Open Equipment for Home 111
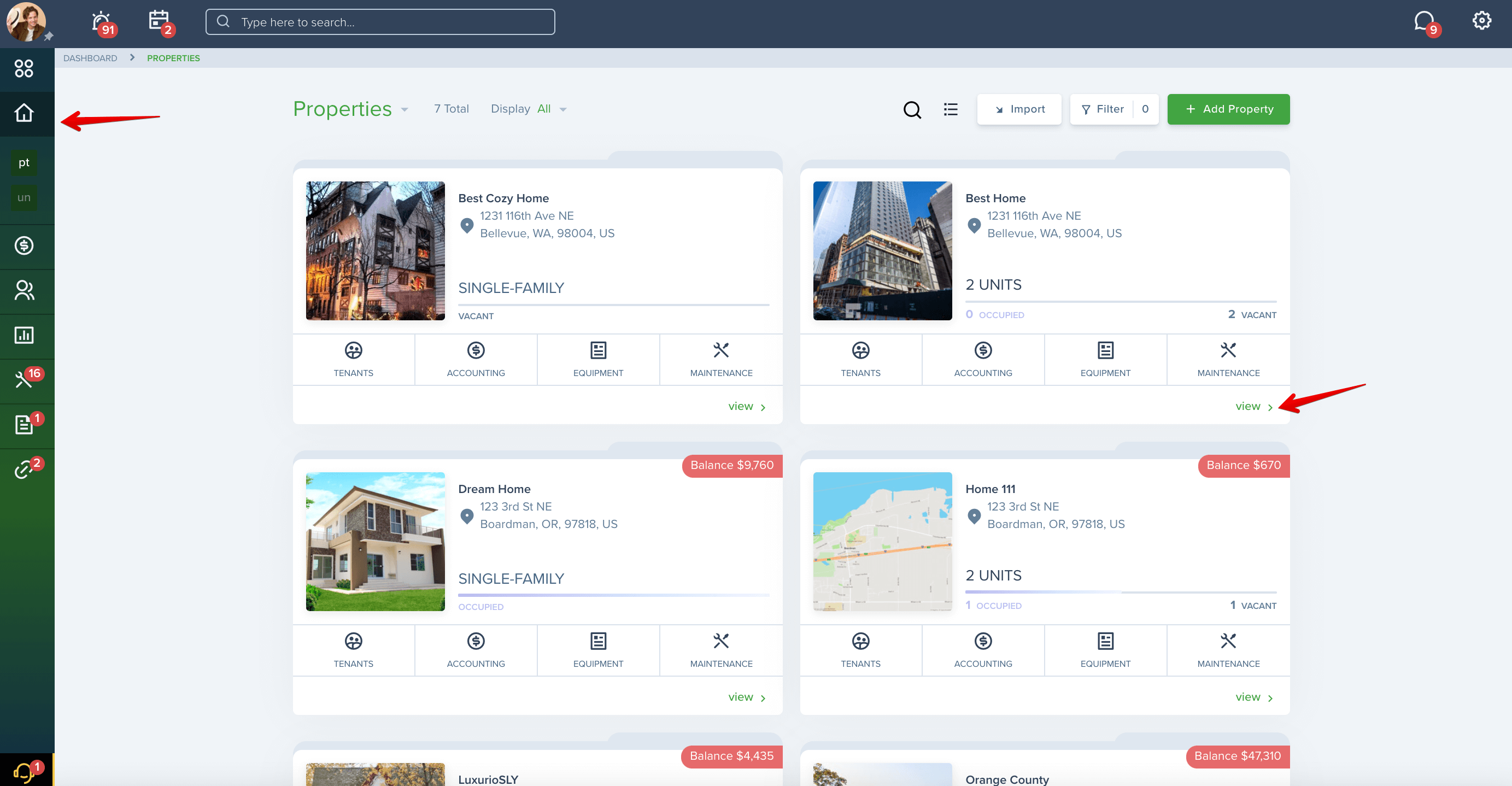This screenshot has width=1512, height=786. click(x=1105, y=650)
